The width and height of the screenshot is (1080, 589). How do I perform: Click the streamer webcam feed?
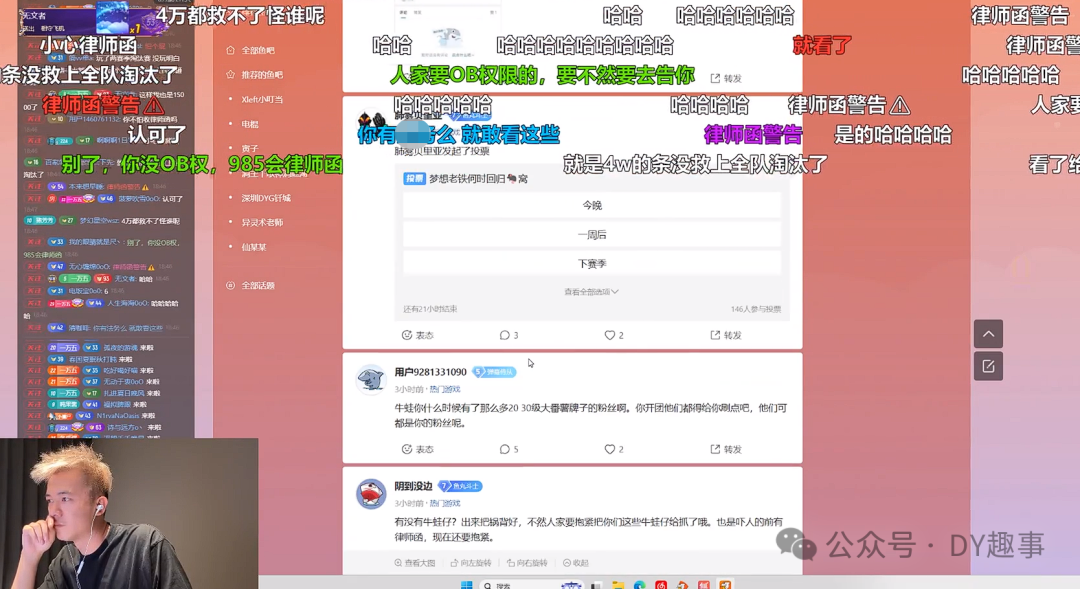pyautogui.click(x=129, y=513)
